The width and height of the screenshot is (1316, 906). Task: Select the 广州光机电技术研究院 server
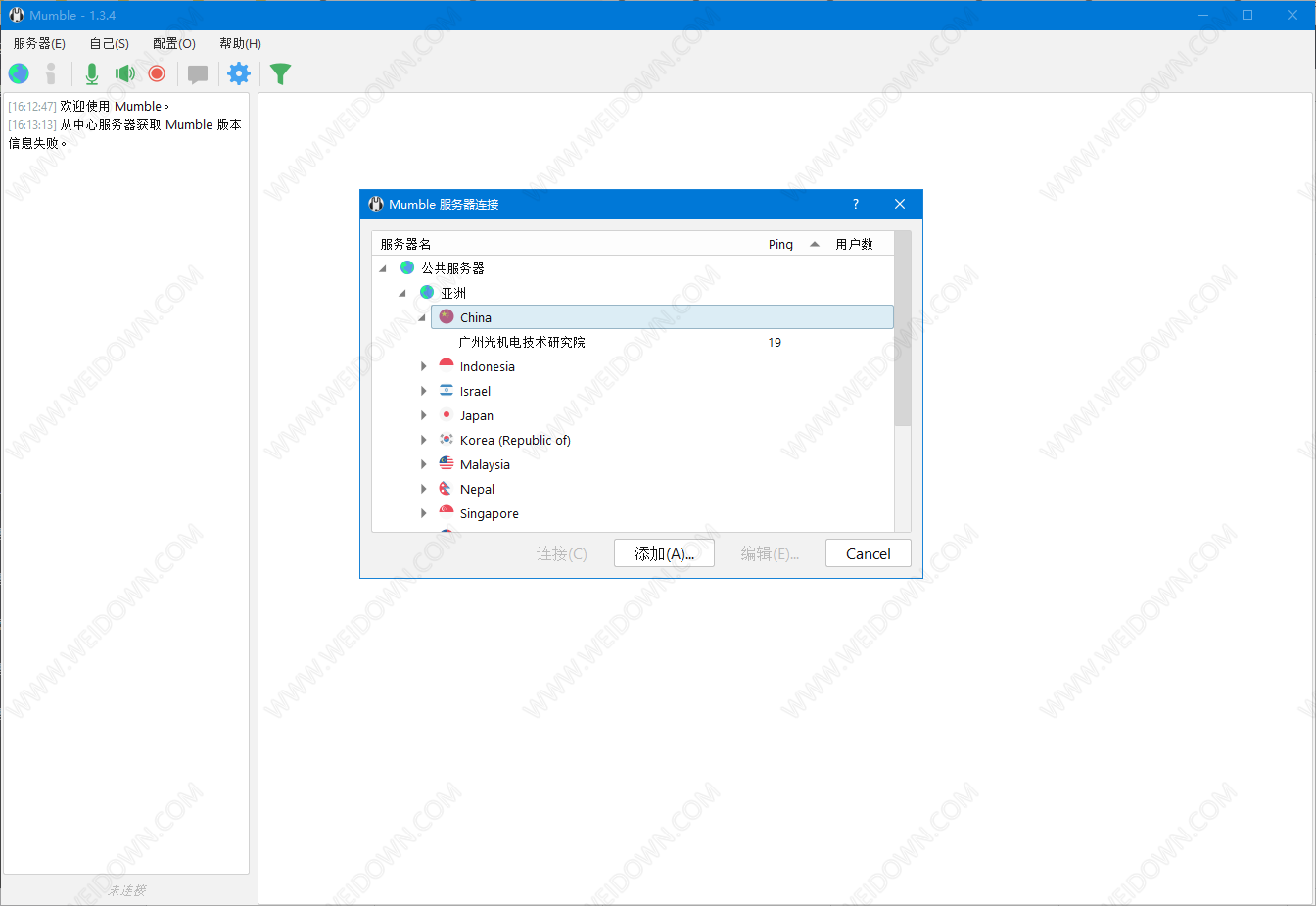[522, 342]
